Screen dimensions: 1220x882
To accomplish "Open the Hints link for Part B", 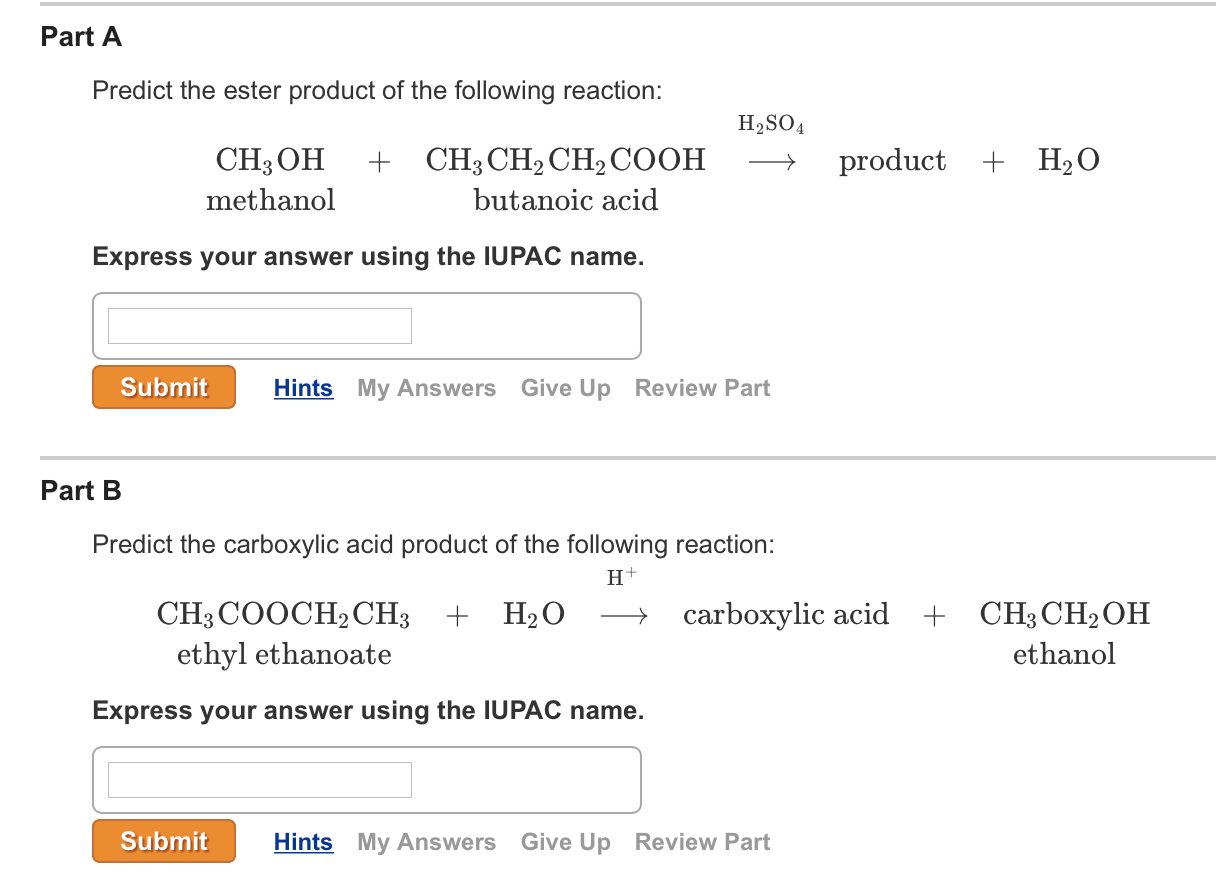I will pos(303,842).
